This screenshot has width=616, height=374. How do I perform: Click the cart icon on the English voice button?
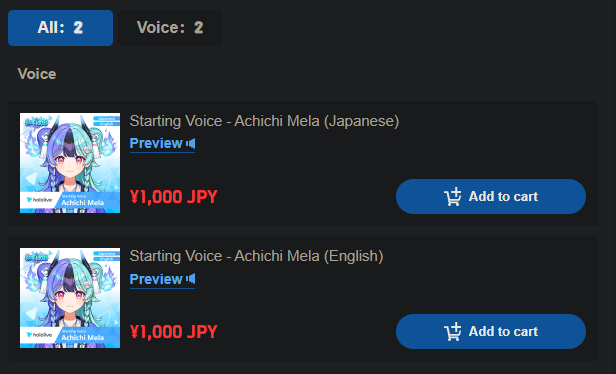pos(453,332)
